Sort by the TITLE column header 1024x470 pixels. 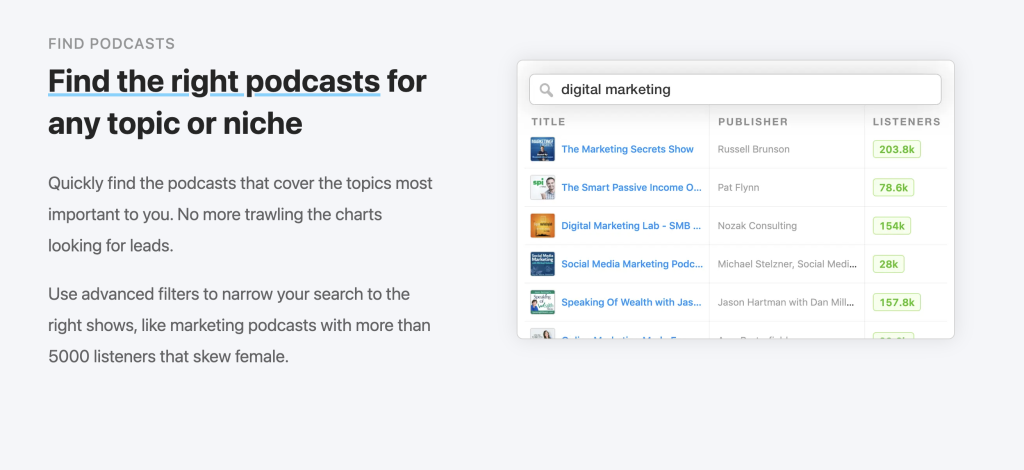coord(548,122)
